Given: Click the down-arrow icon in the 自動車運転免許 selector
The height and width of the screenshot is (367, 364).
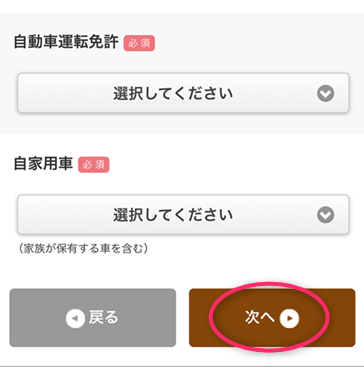Looking at the screenshot, I should pos(325,94).
